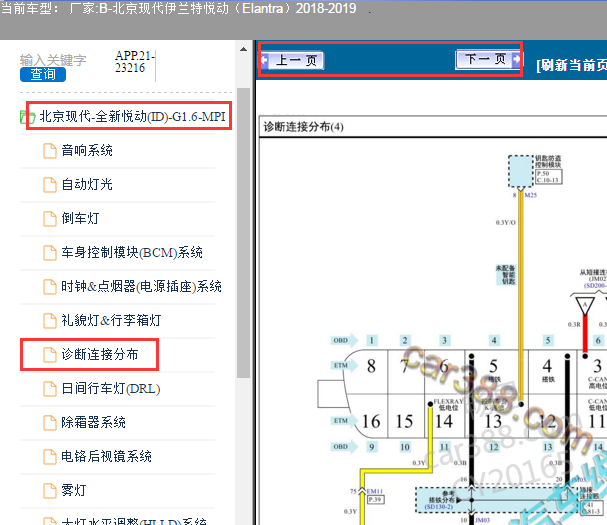This screenshot has width=607, height=525.
Task: Open the 除霜器系统 entry
Action: (x=93, y=422)
